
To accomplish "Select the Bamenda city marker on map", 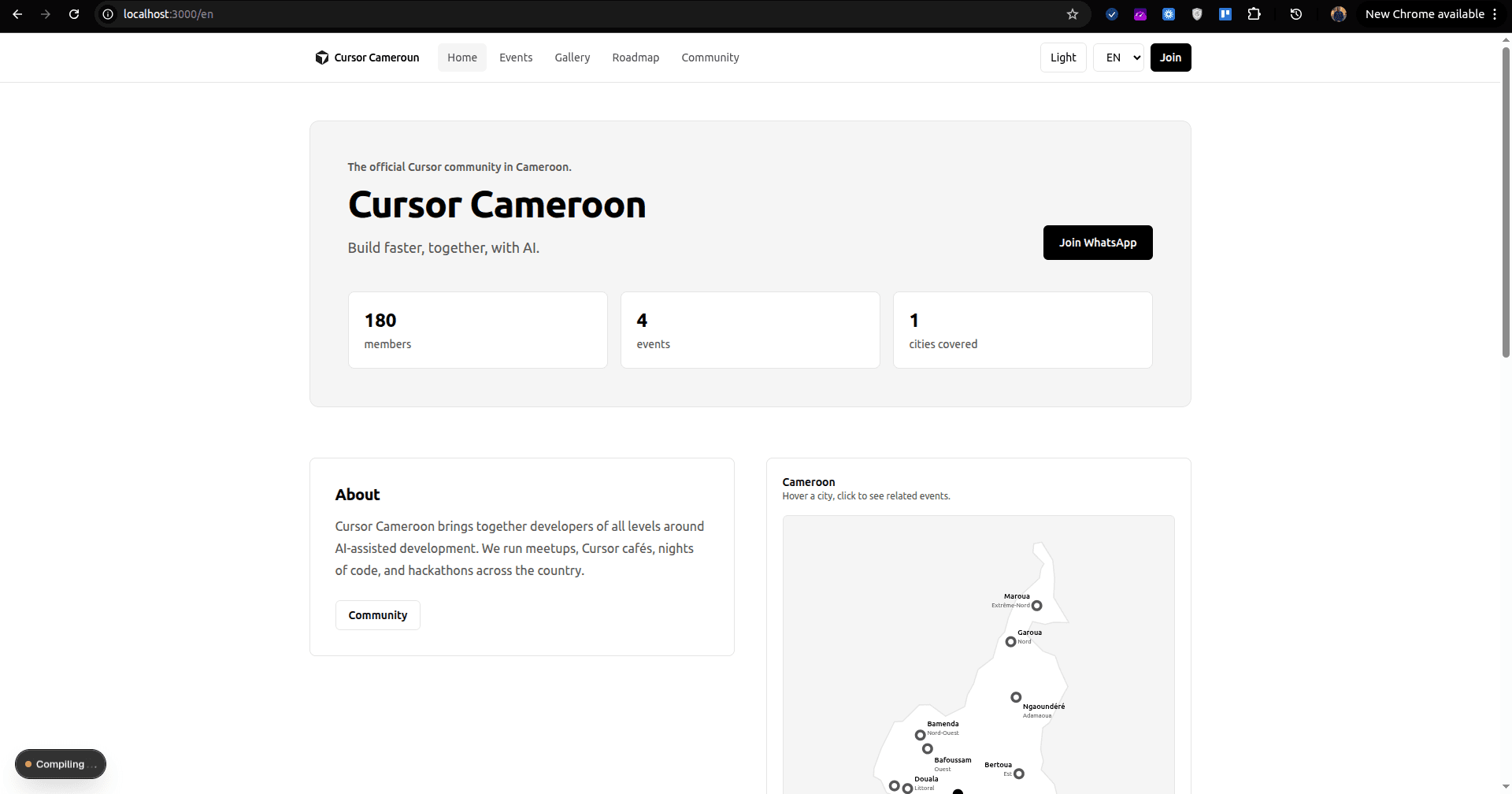I will click(921, 735).
